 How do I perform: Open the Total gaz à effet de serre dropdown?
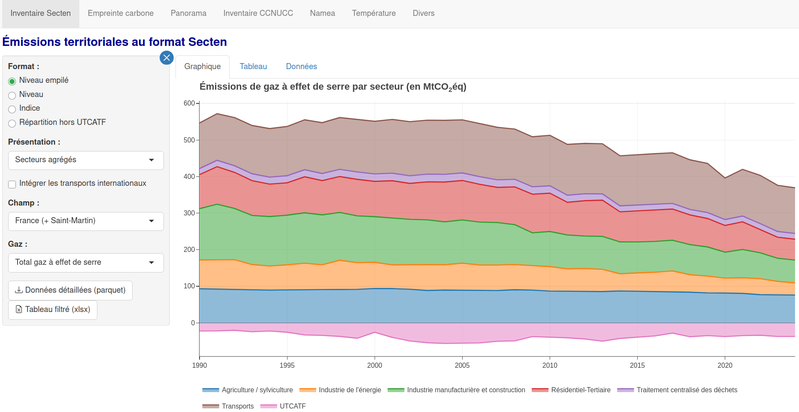(x=85, y=263)
